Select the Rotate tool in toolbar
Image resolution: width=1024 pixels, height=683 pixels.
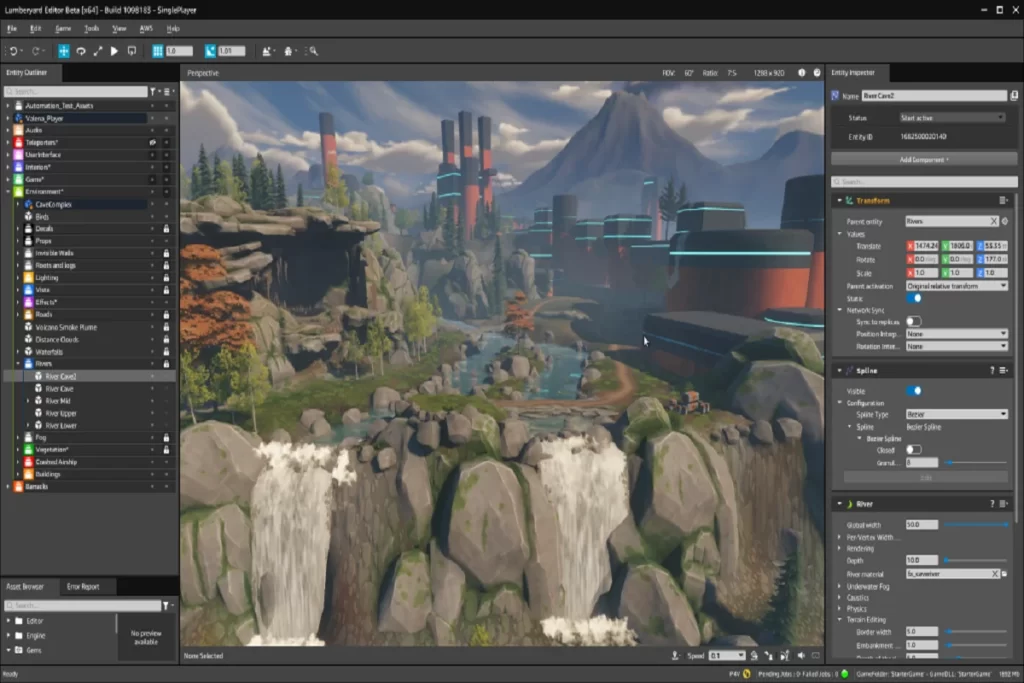pyautogui.click(x=81, y=51)
